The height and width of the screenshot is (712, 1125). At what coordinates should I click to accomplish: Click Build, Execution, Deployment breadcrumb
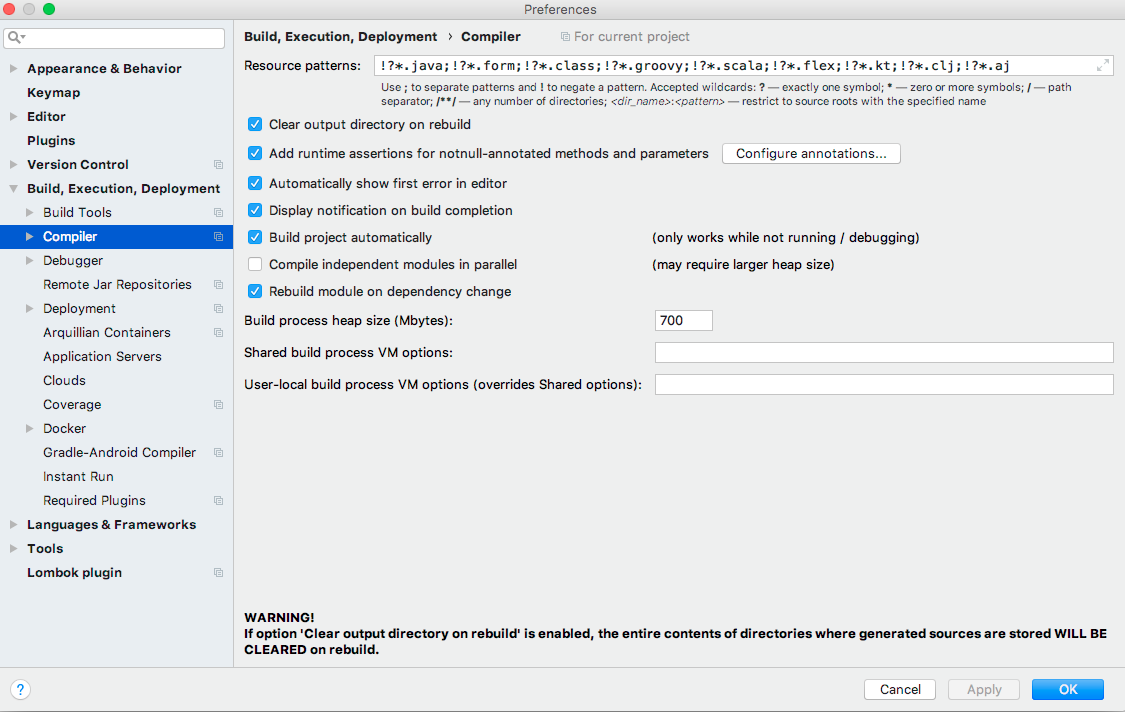[x=340, y=37]
